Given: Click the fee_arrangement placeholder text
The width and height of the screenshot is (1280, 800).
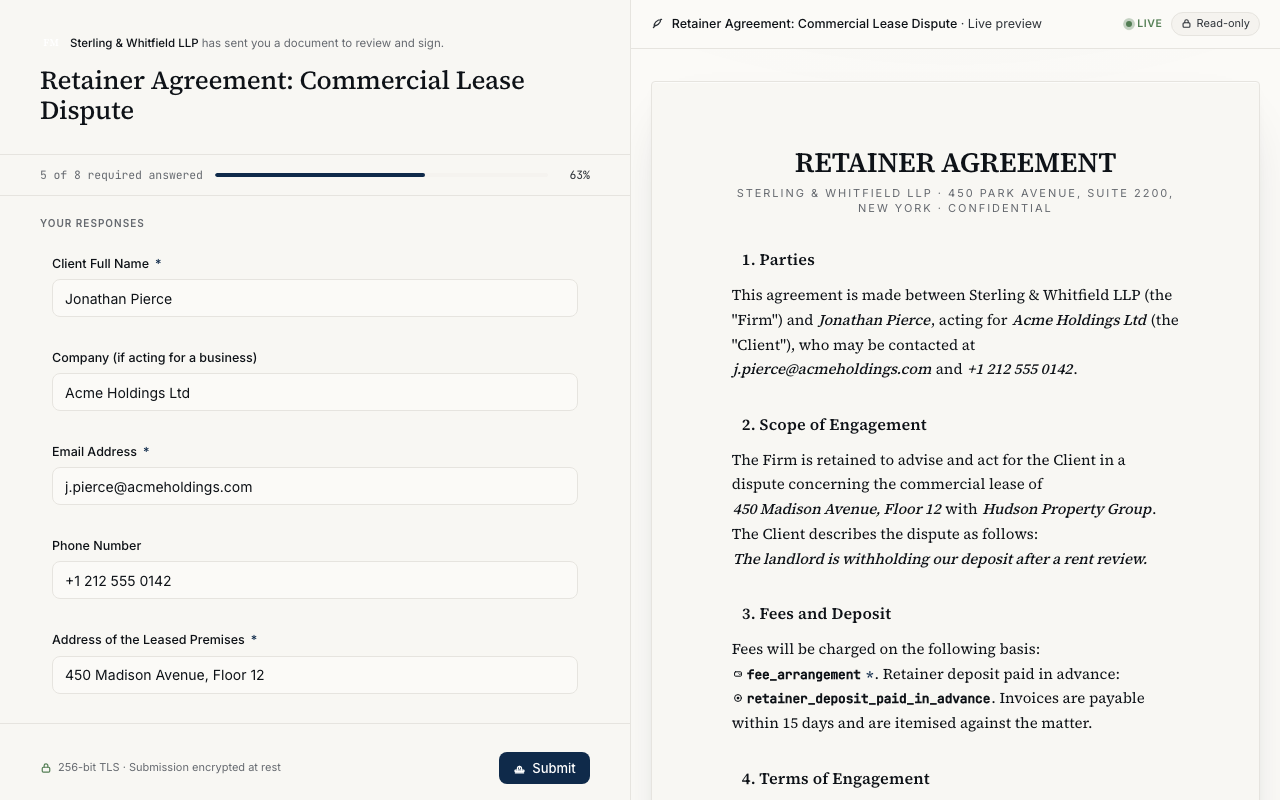Looking at the screenshot, I should tap(803, 674).
